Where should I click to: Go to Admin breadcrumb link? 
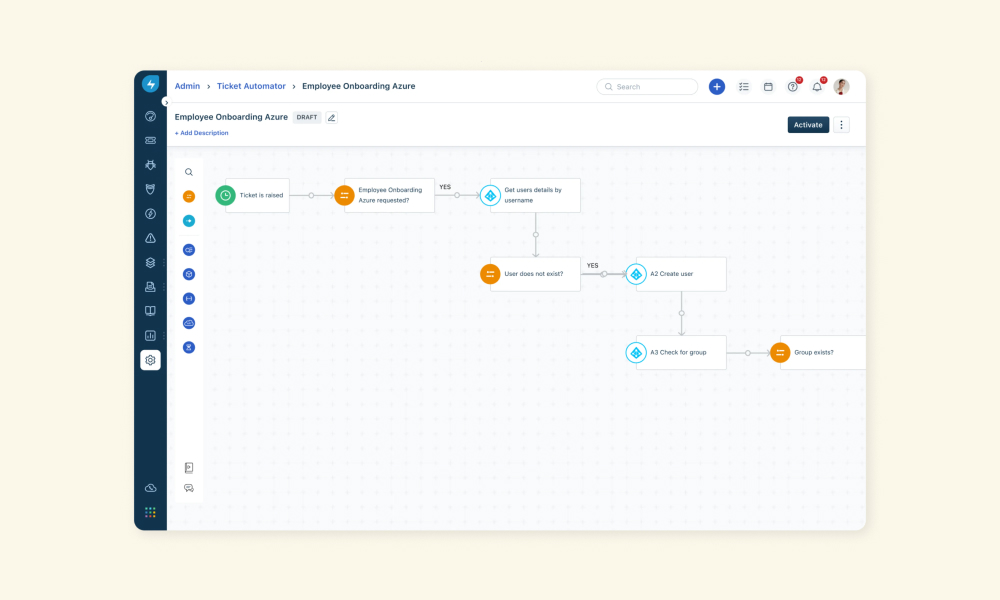(188, 86)
